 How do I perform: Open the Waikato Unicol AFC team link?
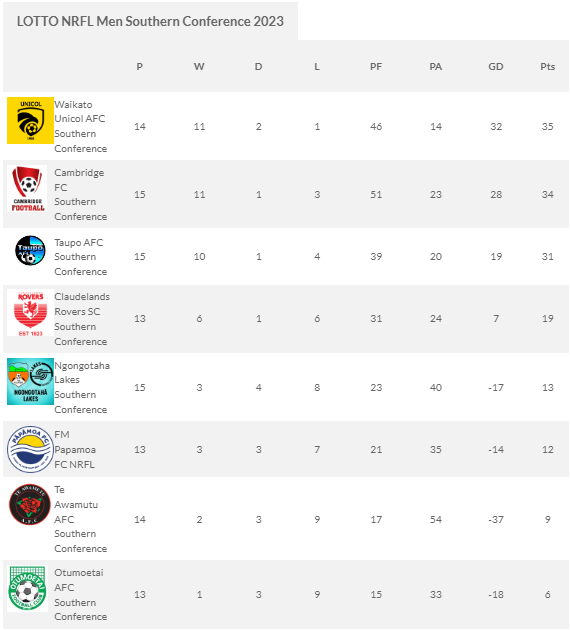point(81,127)
